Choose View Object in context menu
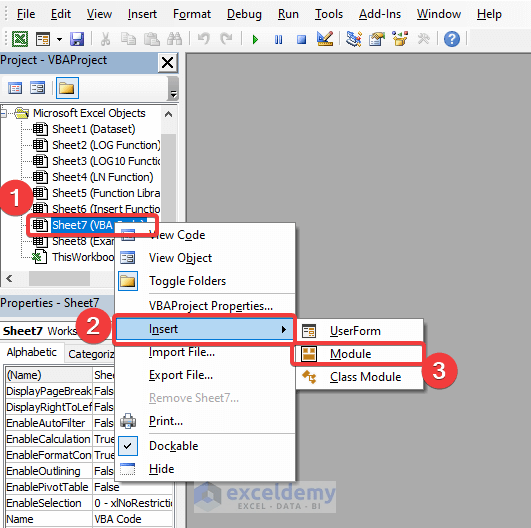The width and height of the screenshot is (531, 528). [x=205, y=258]
